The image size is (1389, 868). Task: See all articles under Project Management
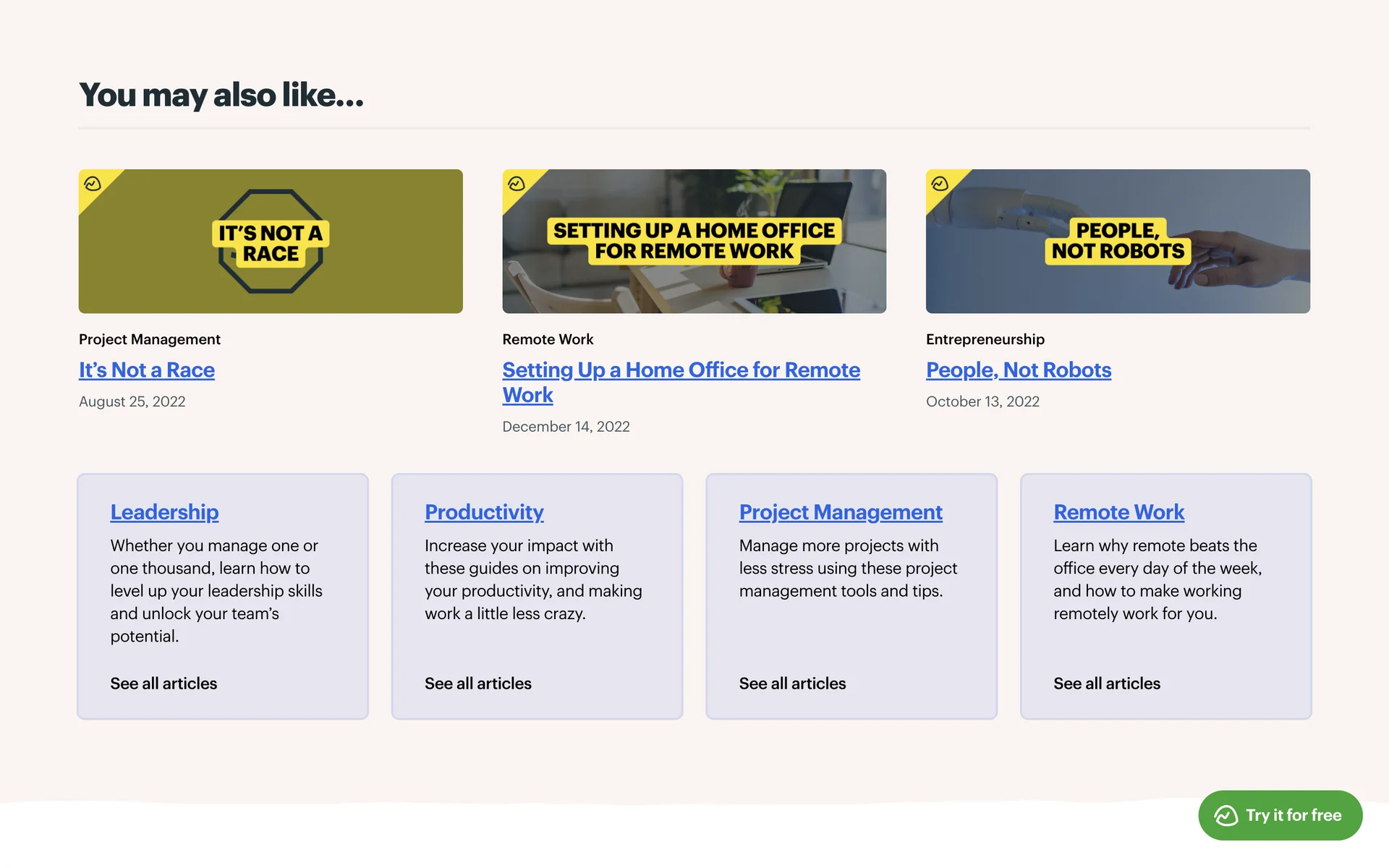coord(792,684)
